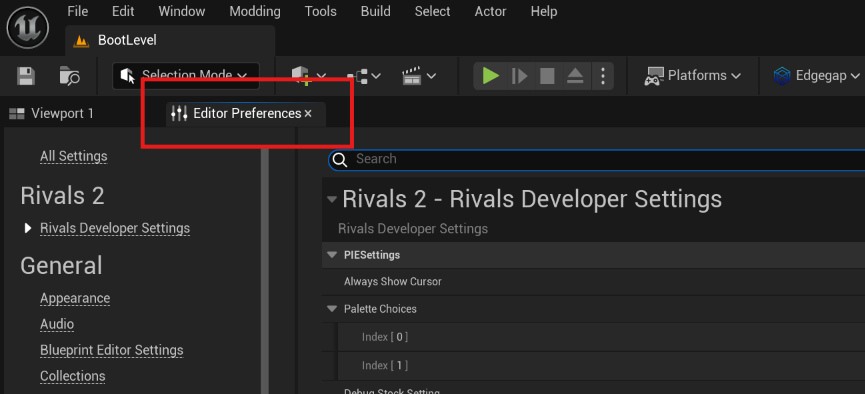Open the Select menu
865x394 pixels.
[432, 11]
